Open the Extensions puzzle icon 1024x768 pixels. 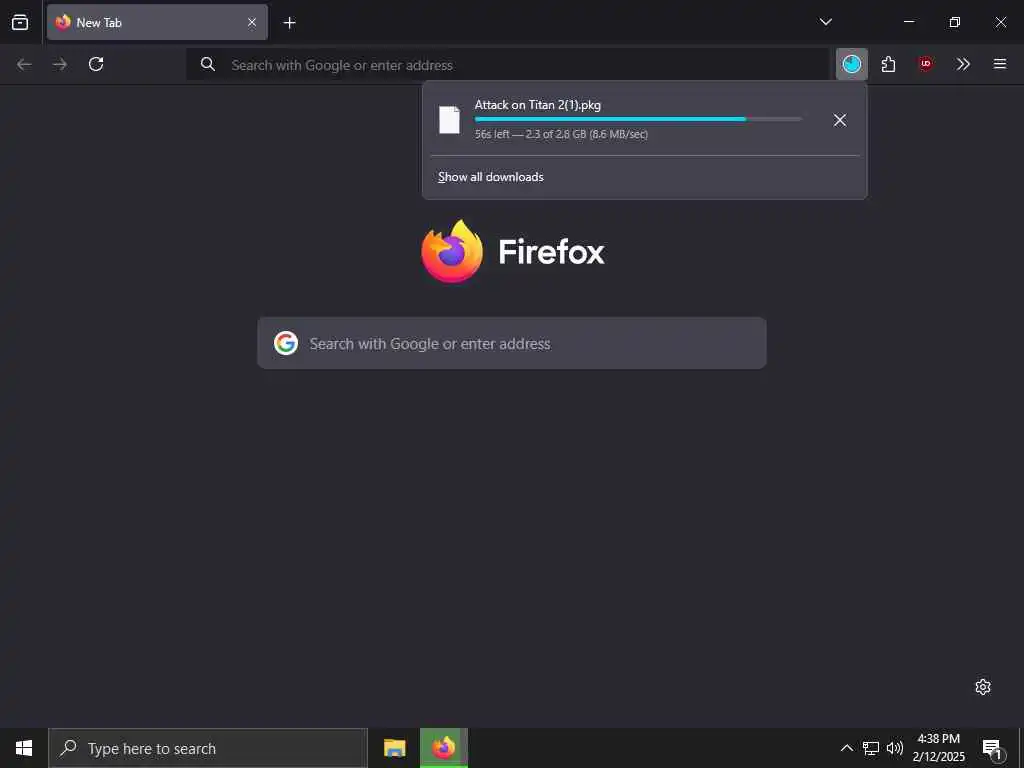click(x=888, y=64)
